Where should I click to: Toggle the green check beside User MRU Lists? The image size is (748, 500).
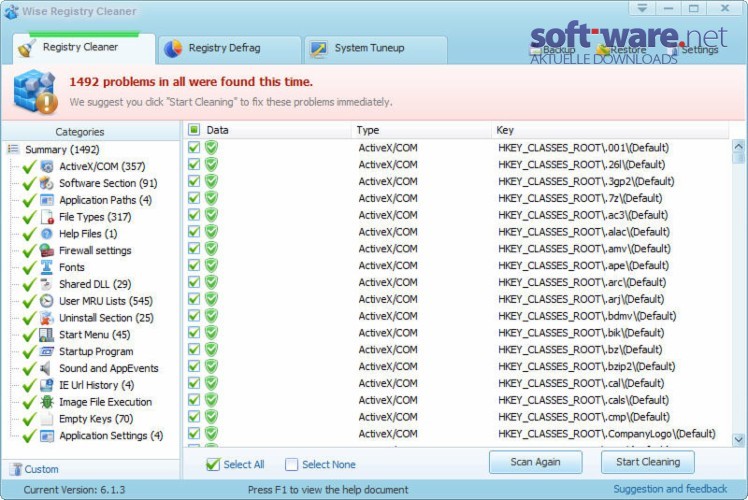click(30, 301)
